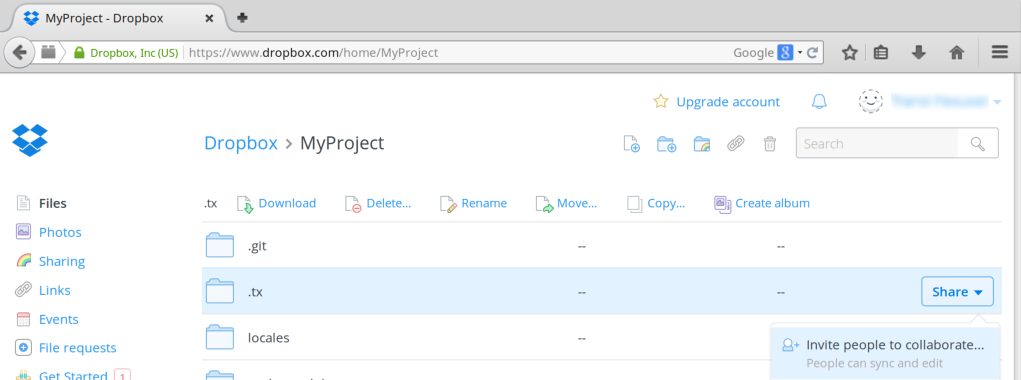
Task: Select the MyProject - Dropbox browser tab
Action: pos(118,18)
